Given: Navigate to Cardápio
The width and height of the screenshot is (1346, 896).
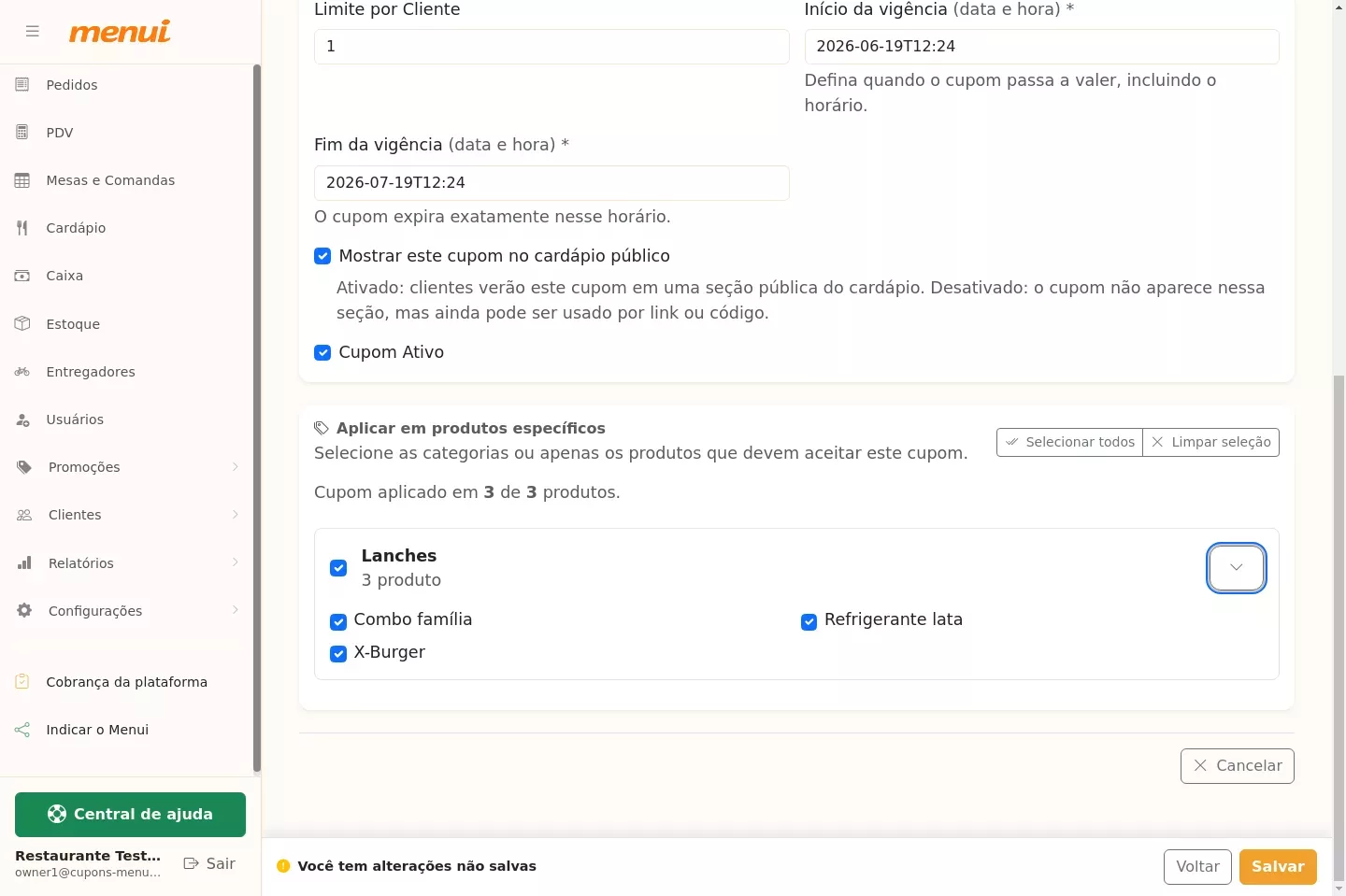Looking at the screenshot, I should (126, 228).
